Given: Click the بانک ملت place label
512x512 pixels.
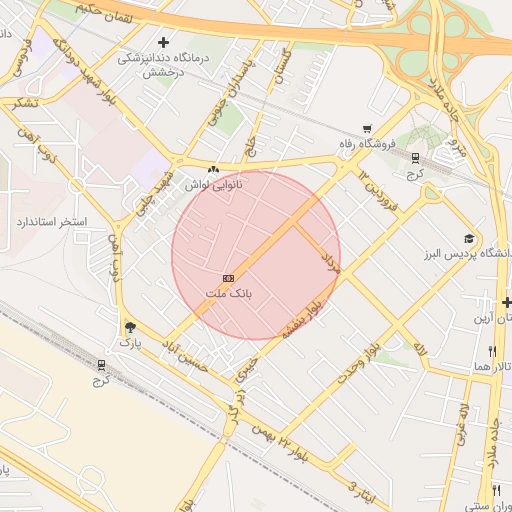Looking at the screenshot, I should pos(229,293).
